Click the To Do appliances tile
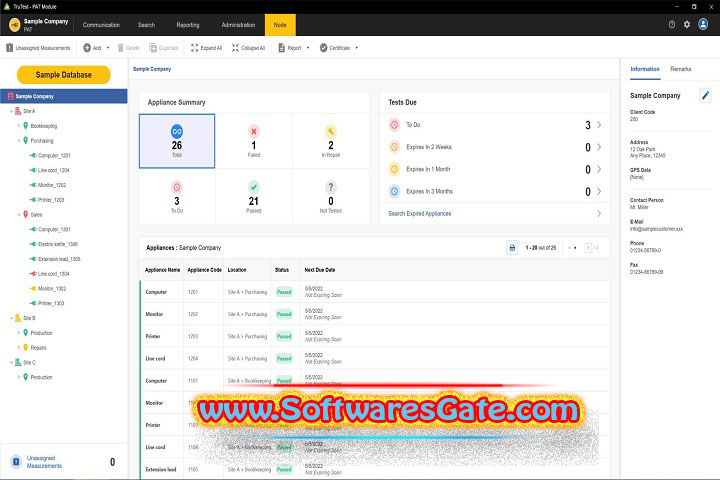 point(177,197)
